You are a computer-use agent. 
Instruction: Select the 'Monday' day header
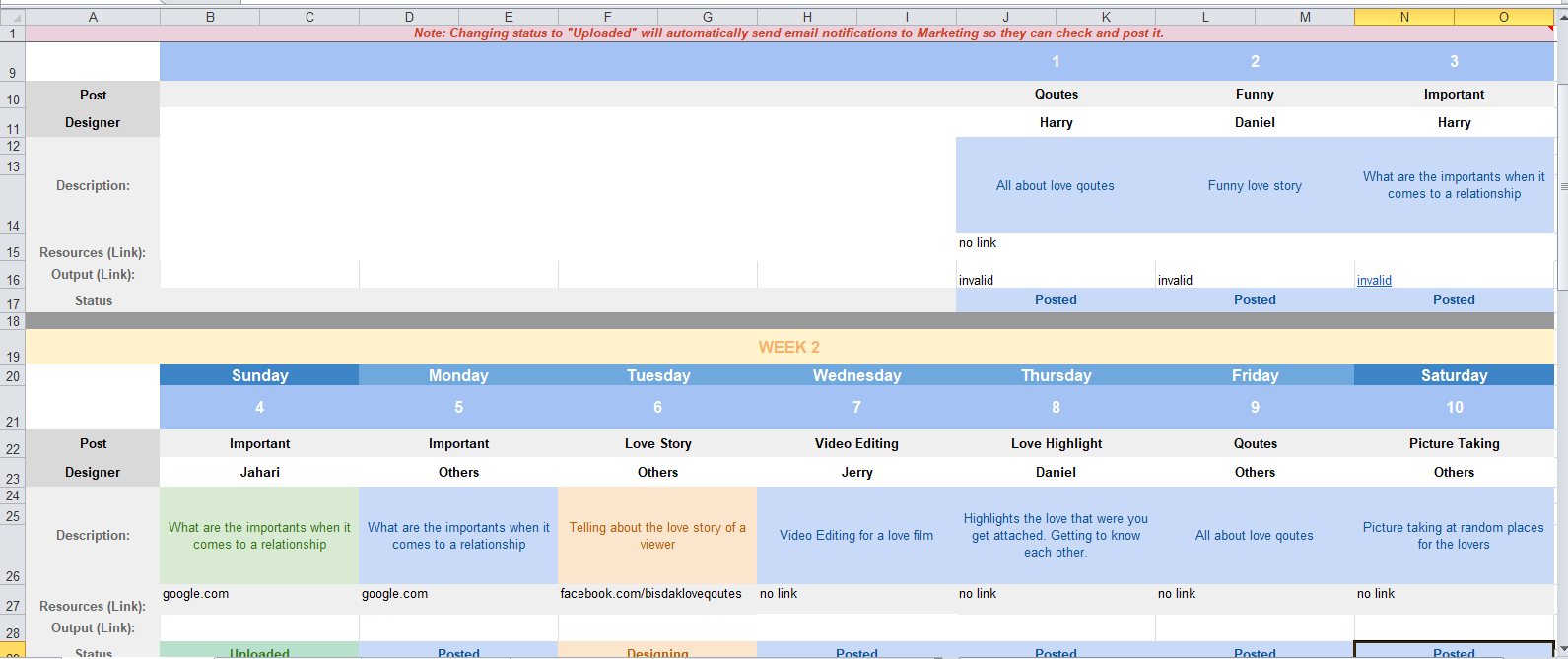[x=458, y=375]
